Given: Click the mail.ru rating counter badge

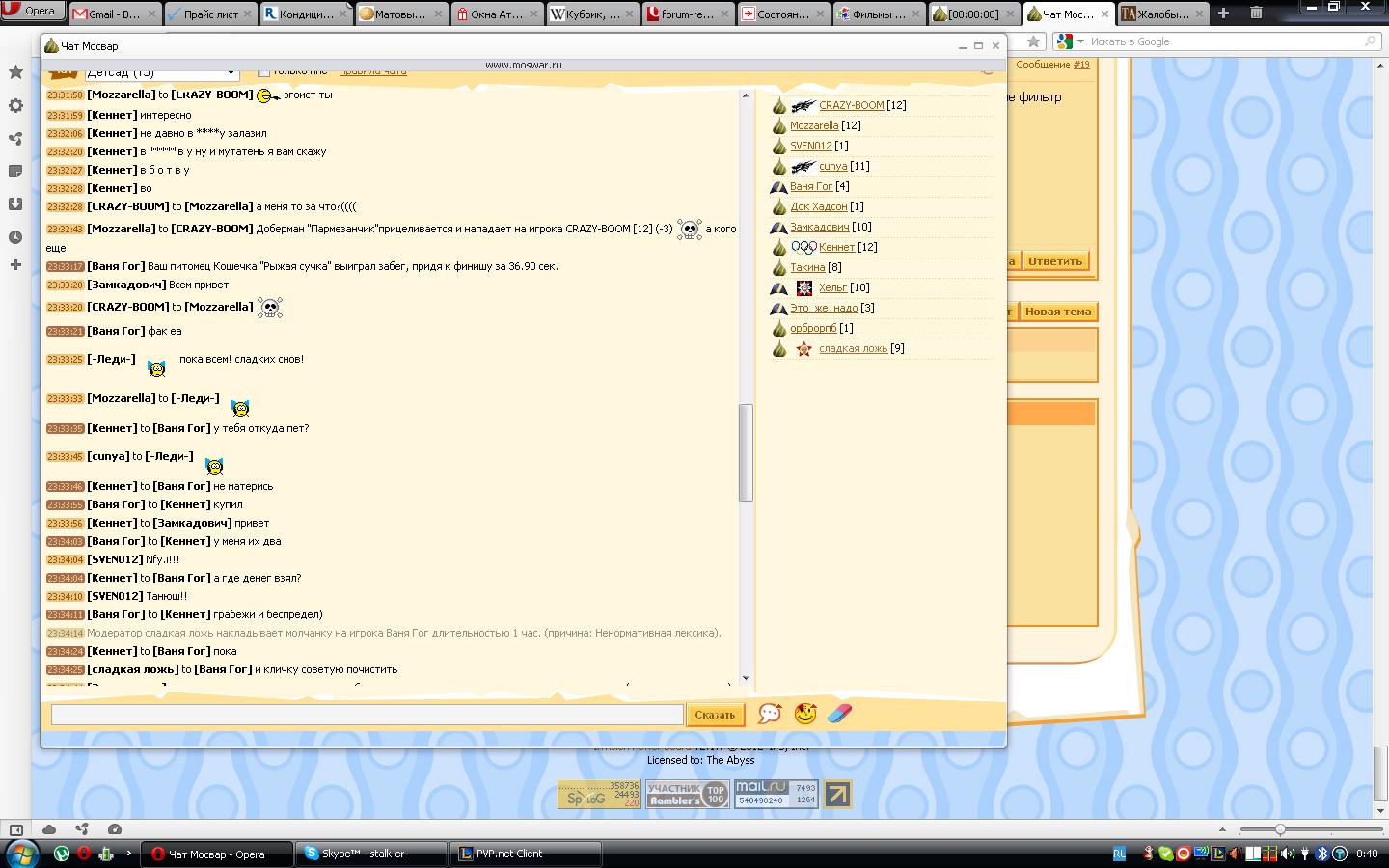Looking at the screenshot, I should pos(776,795).
